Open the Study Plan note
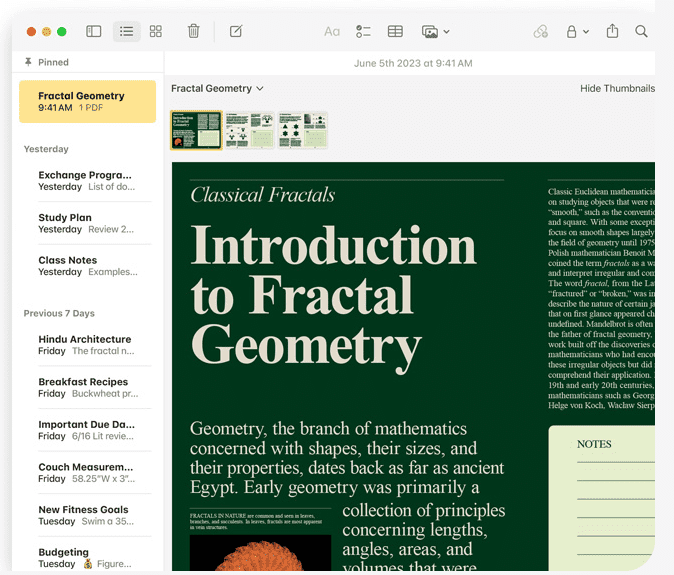 point(87,223)
